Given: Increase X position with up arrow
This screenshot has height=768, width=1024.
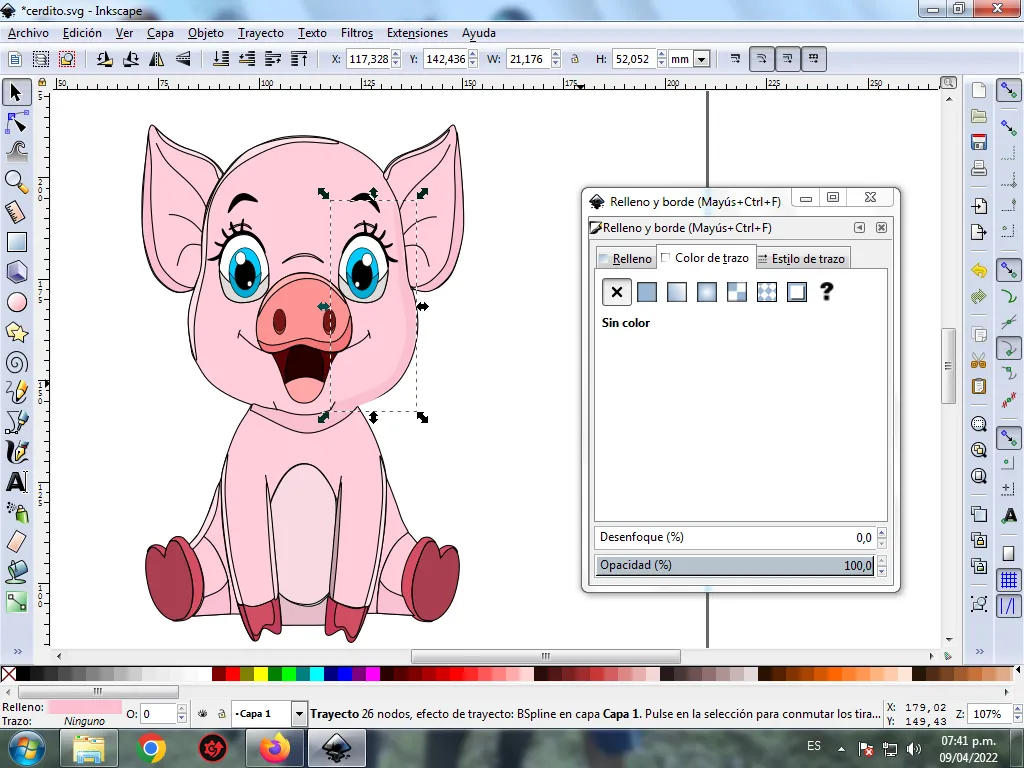Looking at the screenshot, I should [x=396, y=55].
